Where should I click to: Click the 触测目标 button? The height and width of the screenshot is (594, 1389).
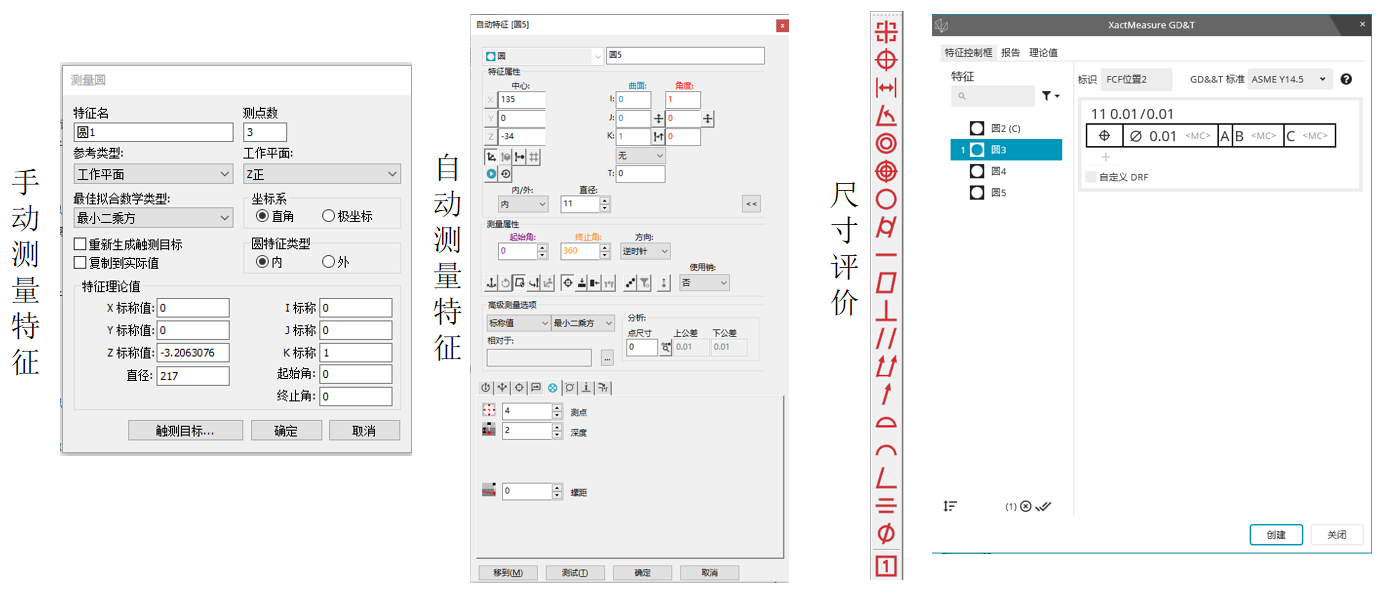pyautogui.click(x=185, y=430)
